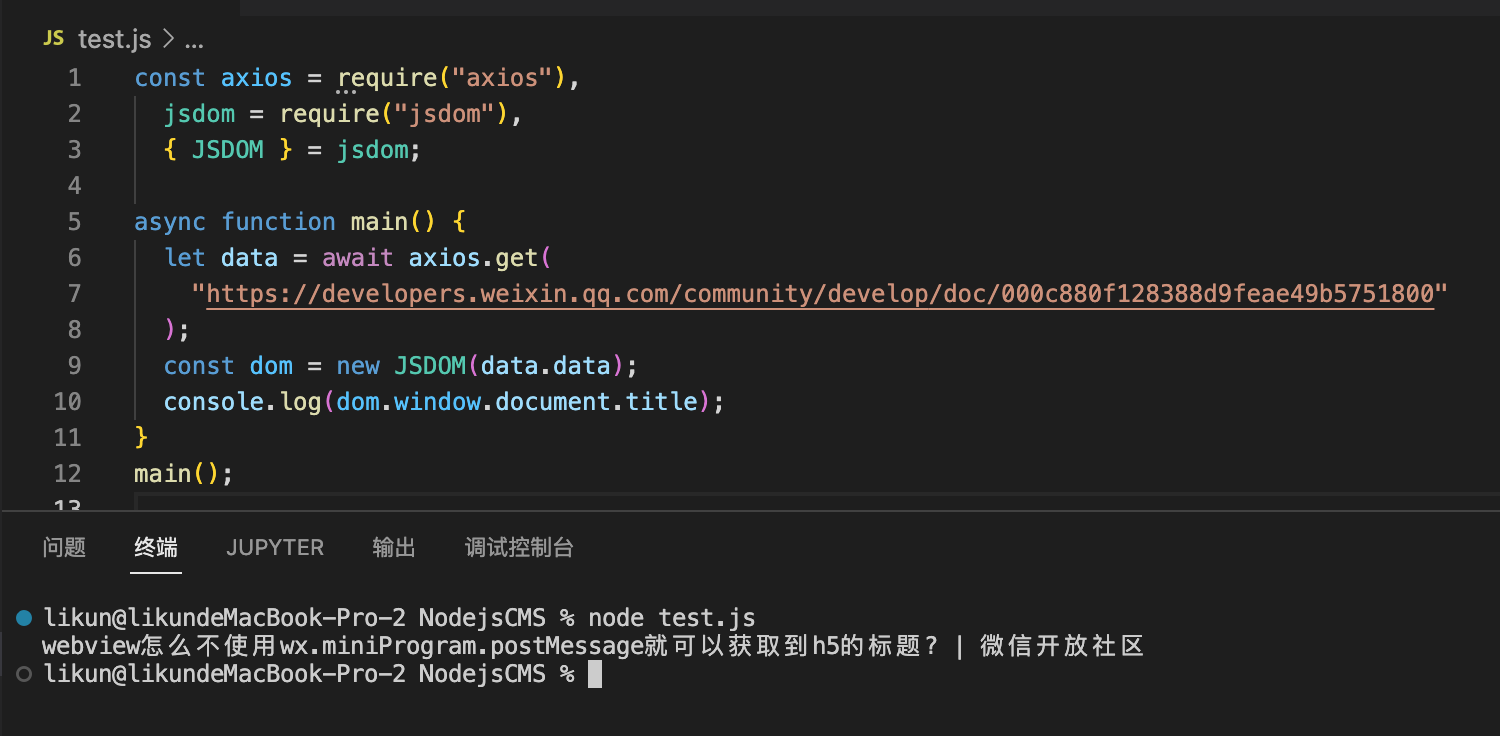
Task: Click 'console.log' on line 10
Action: (x=243, y=402)
